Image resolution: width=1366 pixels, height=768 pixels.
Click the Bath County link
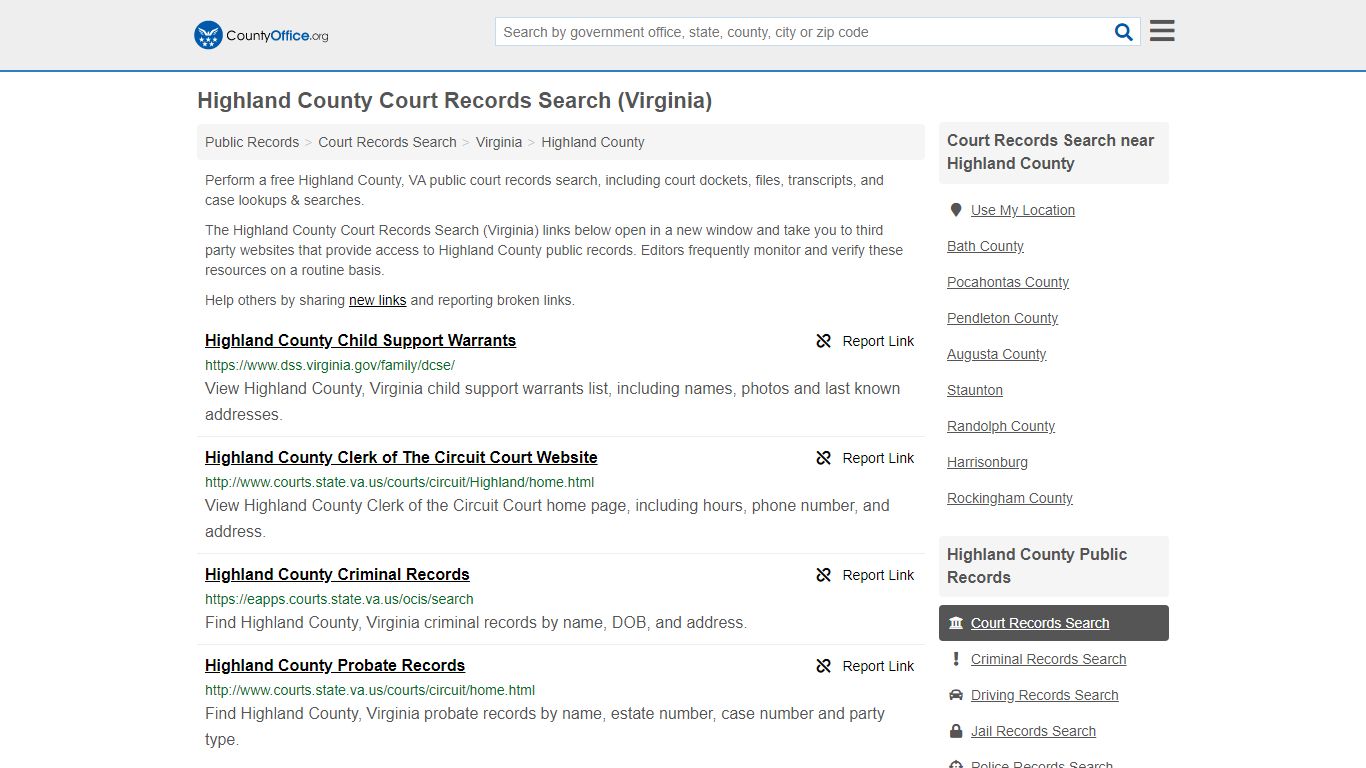pos(985,246)
